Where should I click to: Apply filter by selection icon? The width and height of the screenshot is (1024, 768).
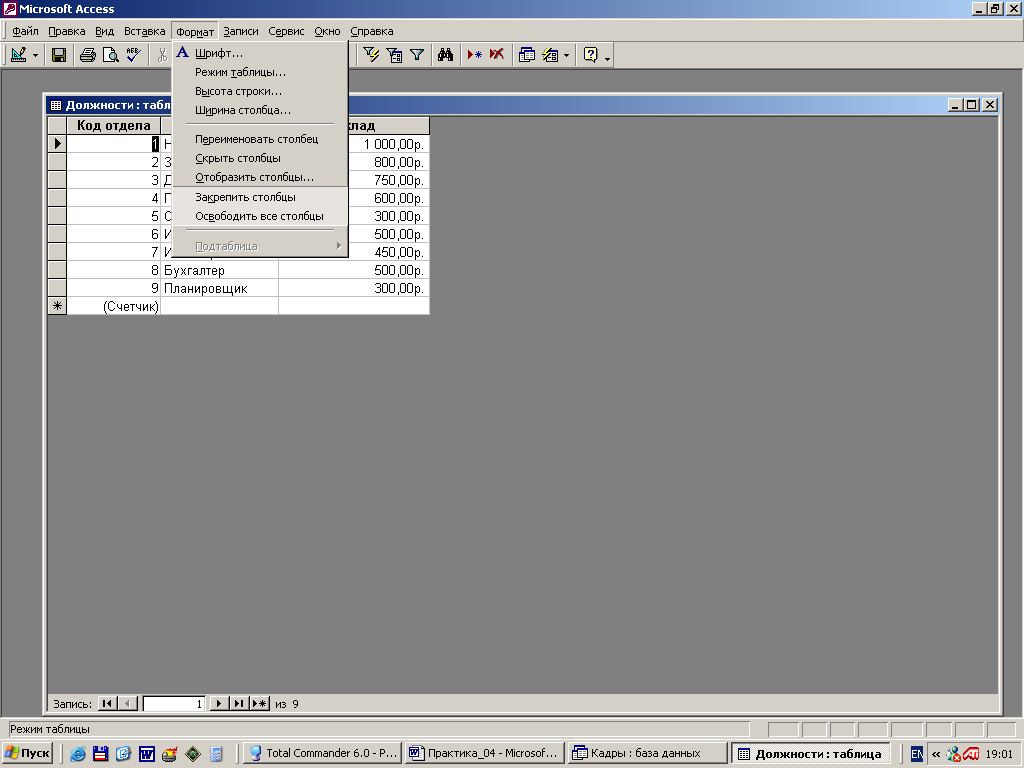[x=371, y=55]
